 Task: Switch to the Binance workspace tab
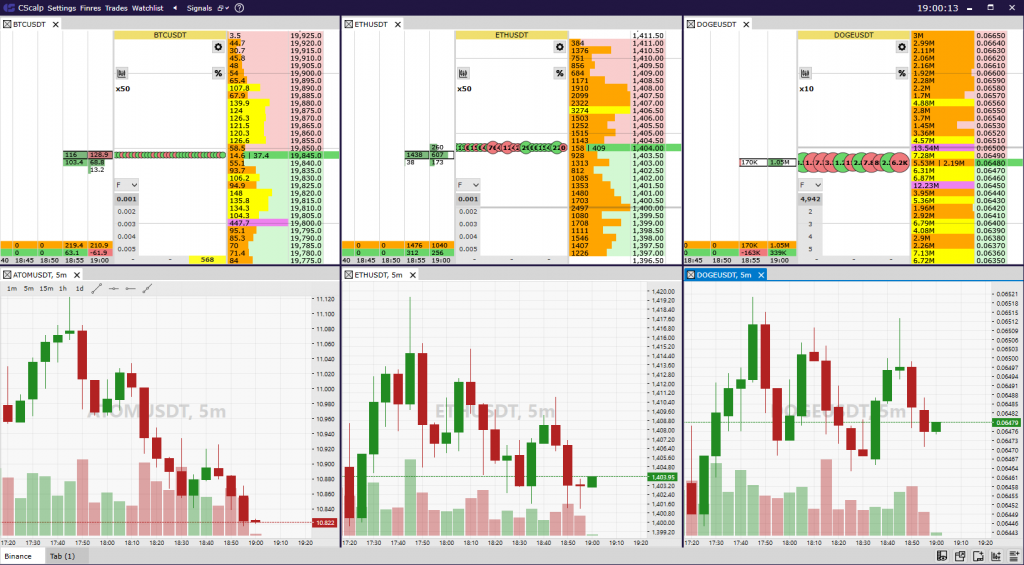tap(18, 557)
